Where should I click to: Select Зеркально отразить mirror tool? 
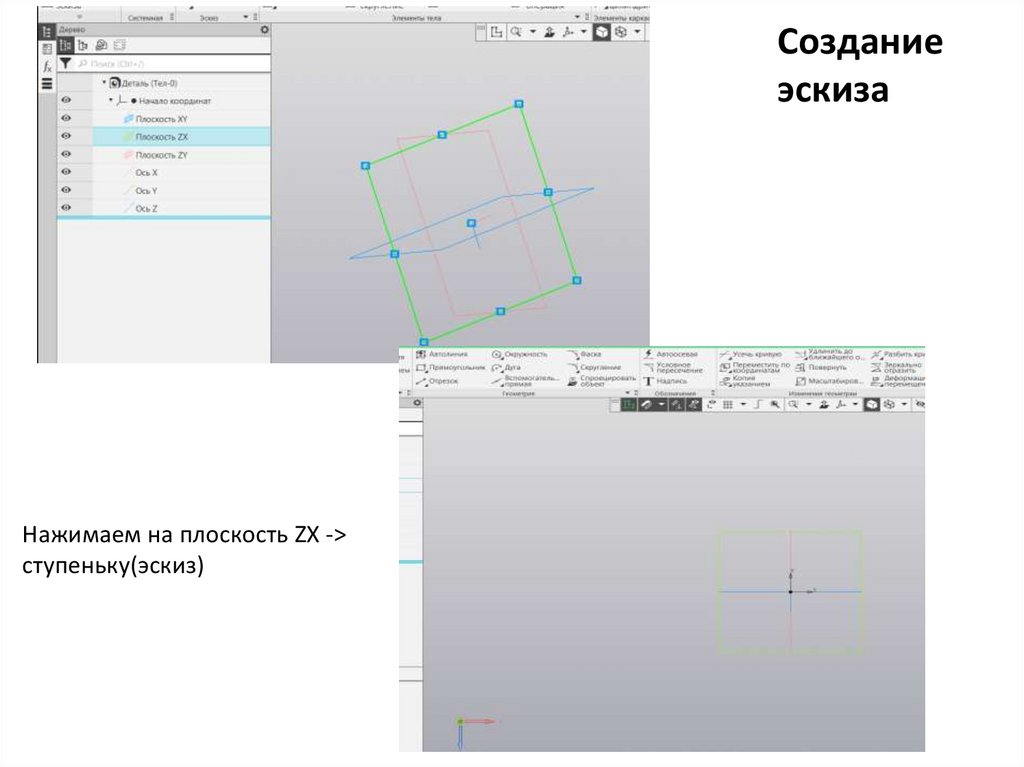click(897, 367)
